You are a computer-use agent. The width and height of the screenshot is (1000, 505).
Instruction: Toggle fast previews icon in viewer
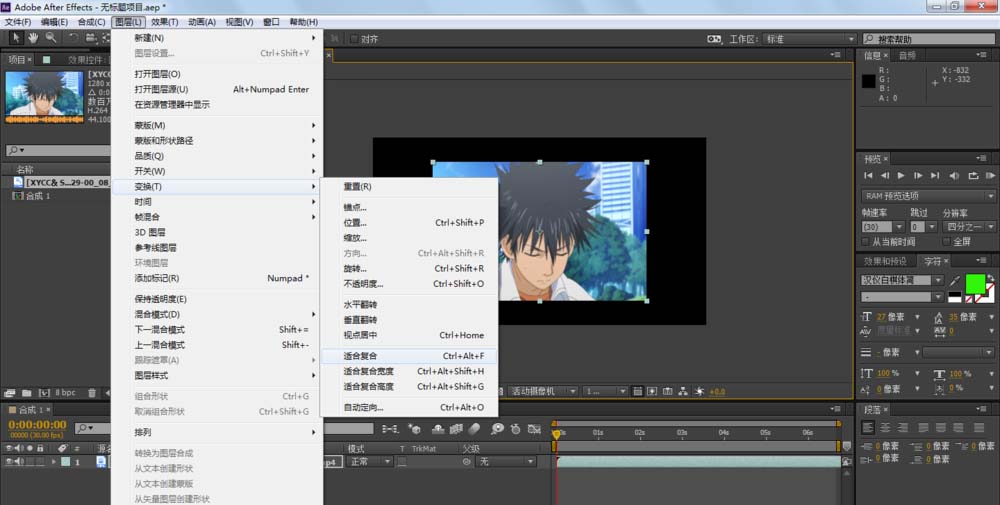point(652,392)
